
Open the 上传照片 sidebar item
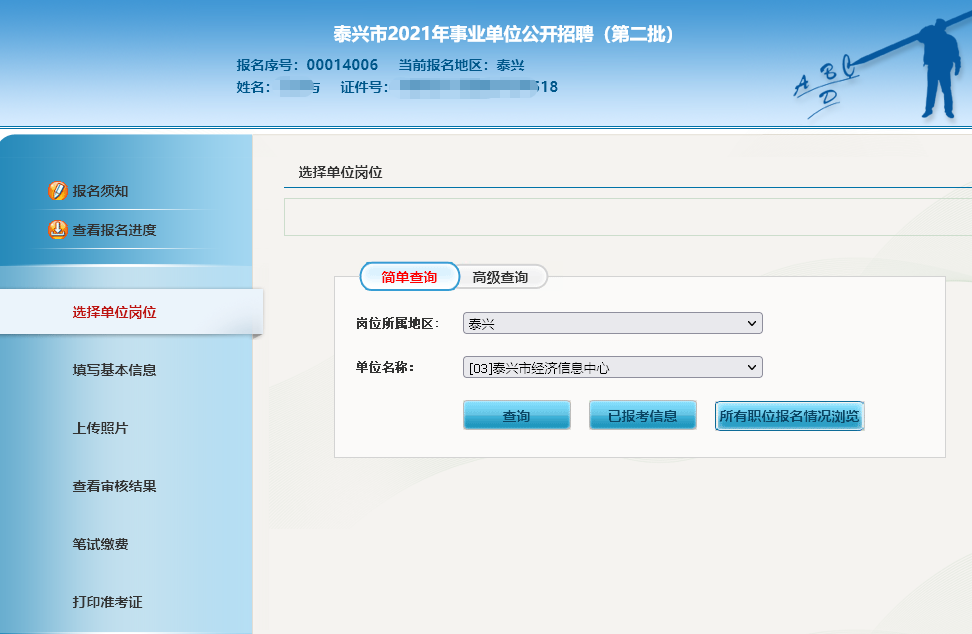point(100,428)
